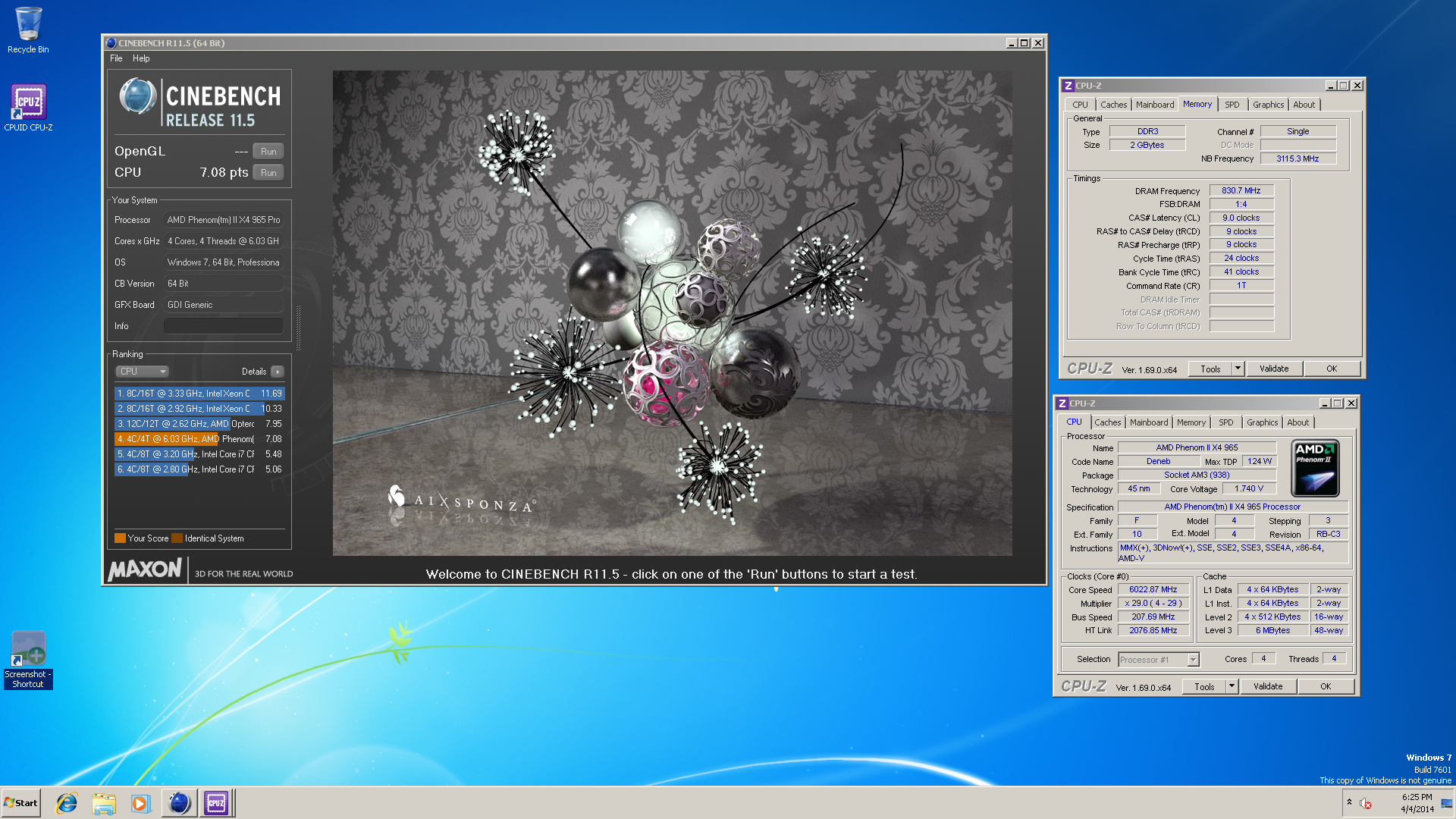Viewport: 1456px width, 819px height.
Task: Click Validate in upper CPU-Z window
Action: point(1274,369)
